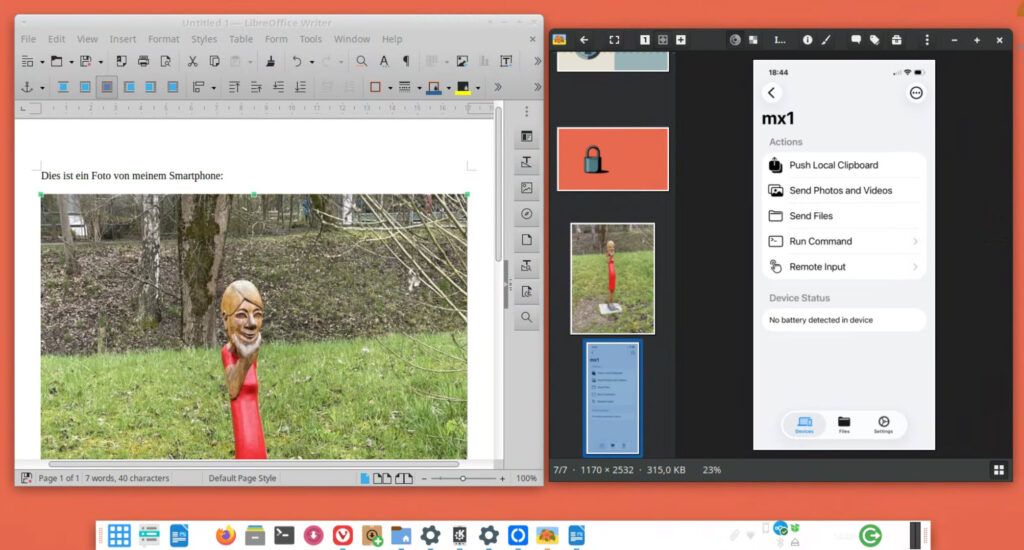The height and width of the screenshot is (550, 1024).
Task: Click the tag icon in image viewer
Action: (874, 40)
